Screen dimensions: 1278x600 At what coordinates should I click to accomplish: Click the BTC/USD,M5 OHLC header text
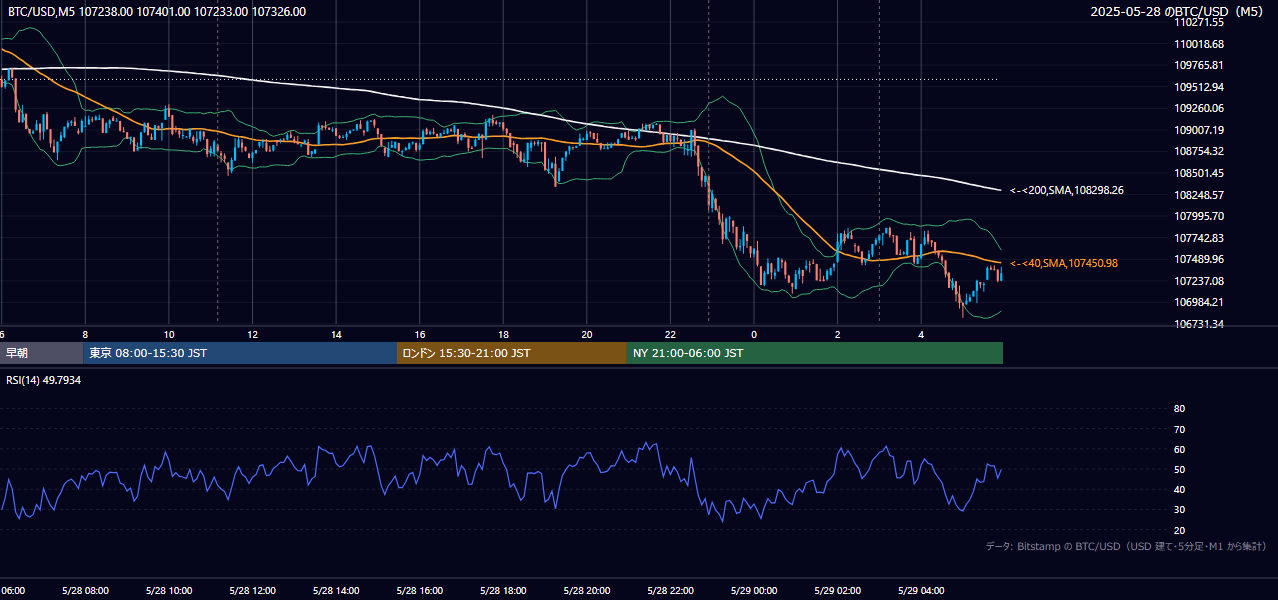[x=157, y=12]
